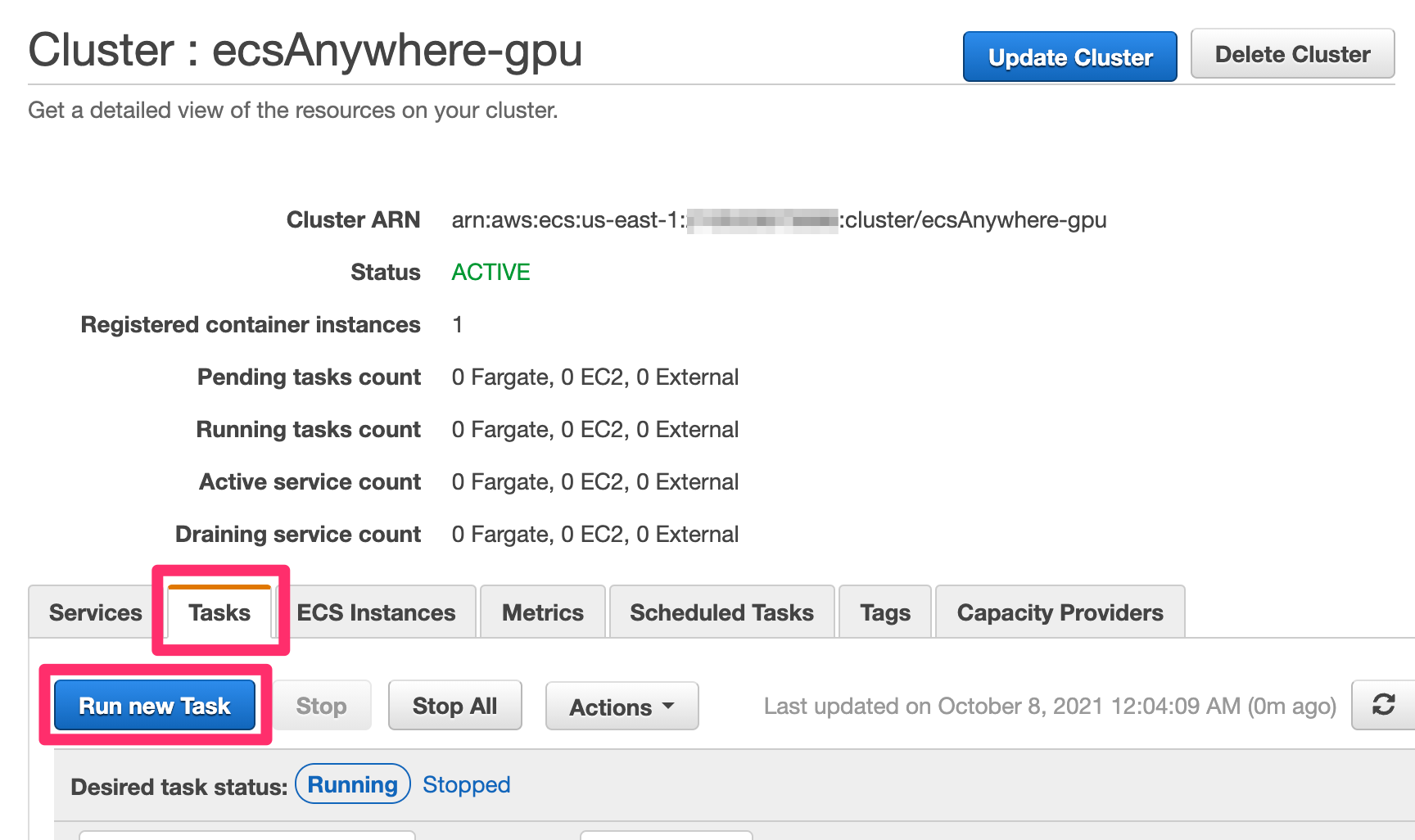Switch to the ECS Instances tab
Viewport: 1415px width, 840px height.
pyautogui.click(x=376, y=612)
